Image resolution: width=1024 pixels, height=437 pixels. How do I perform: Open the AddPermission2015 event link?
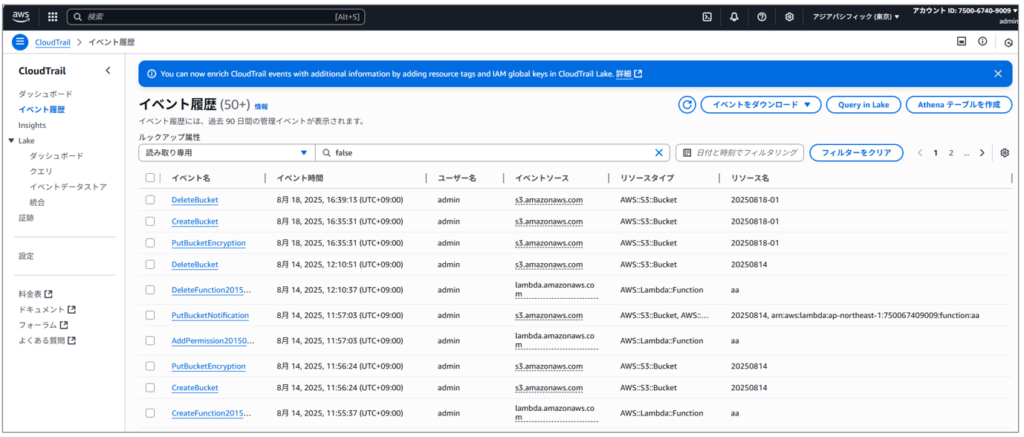click(213, 340)
